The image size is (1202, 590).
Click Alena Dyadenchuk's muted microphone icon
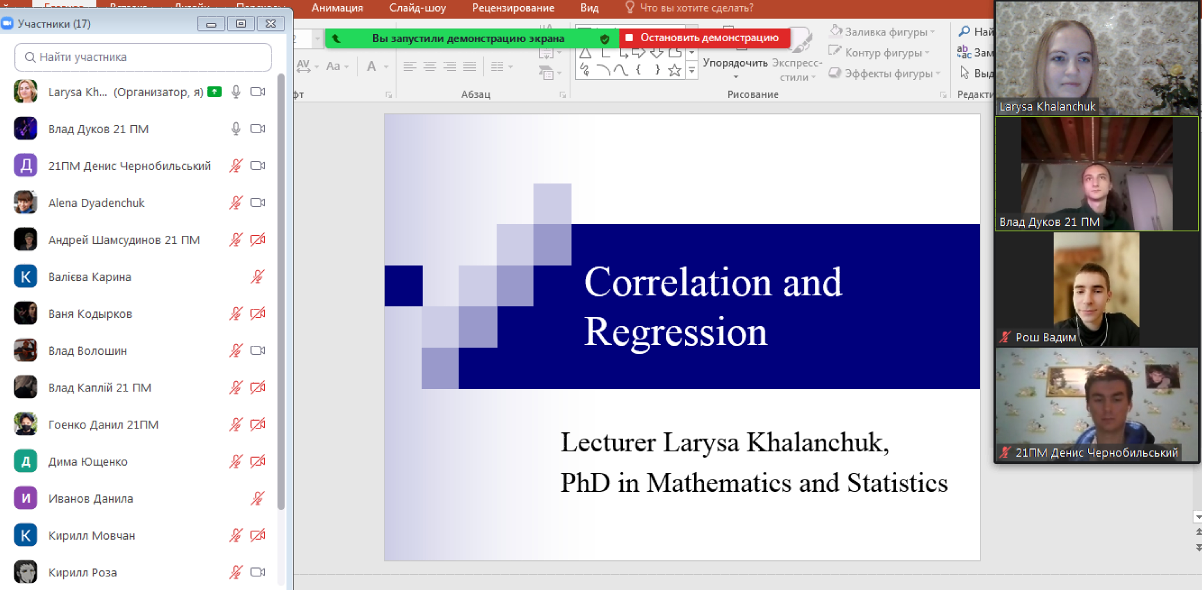236,203
